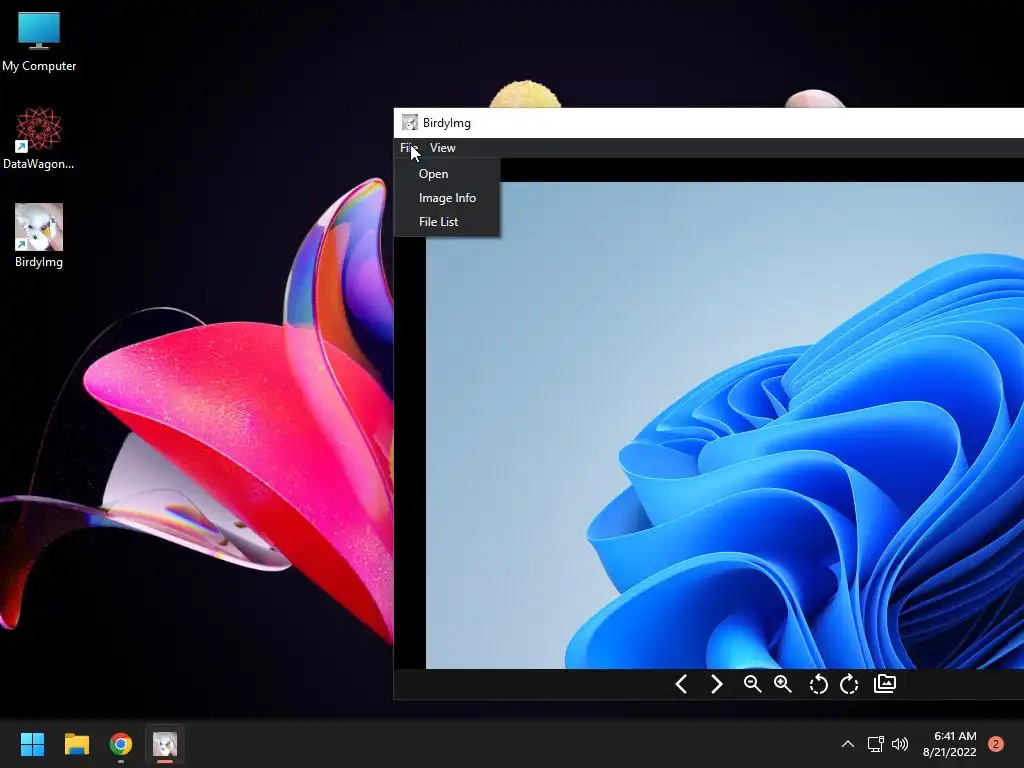
Task: Open notification badge showing 2
Action: [996, 744]
